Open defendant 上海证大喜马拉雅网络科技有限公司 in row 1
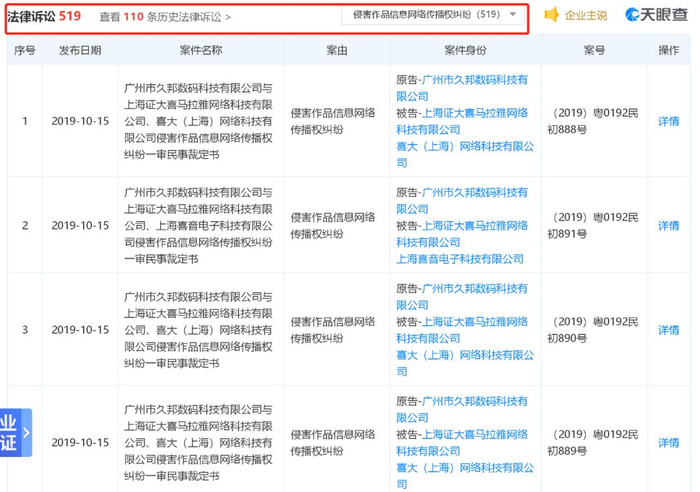 pos(462,121)
